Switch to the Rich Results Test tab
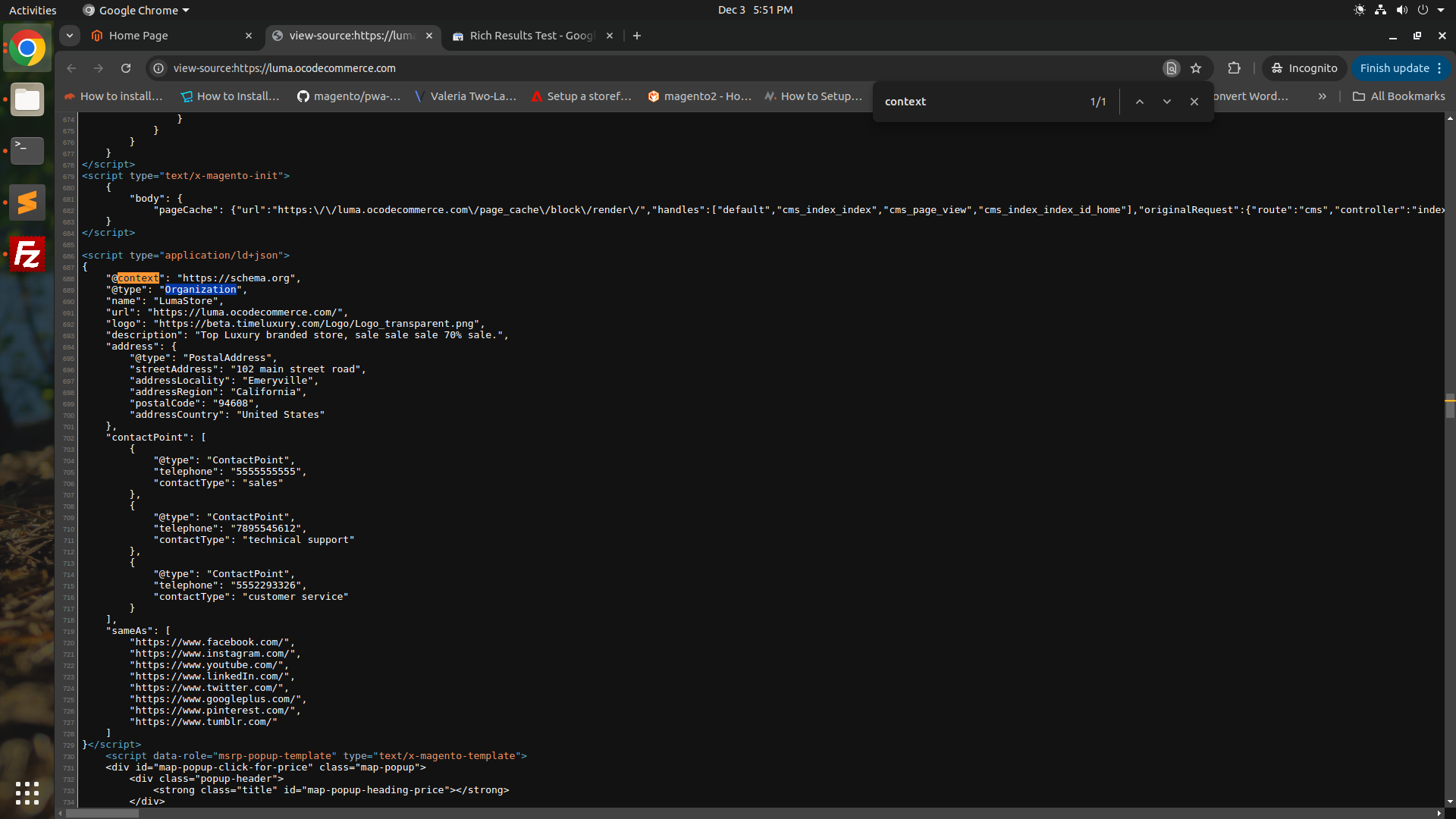This screenshot has width=1456, height=819. point(531,36)
